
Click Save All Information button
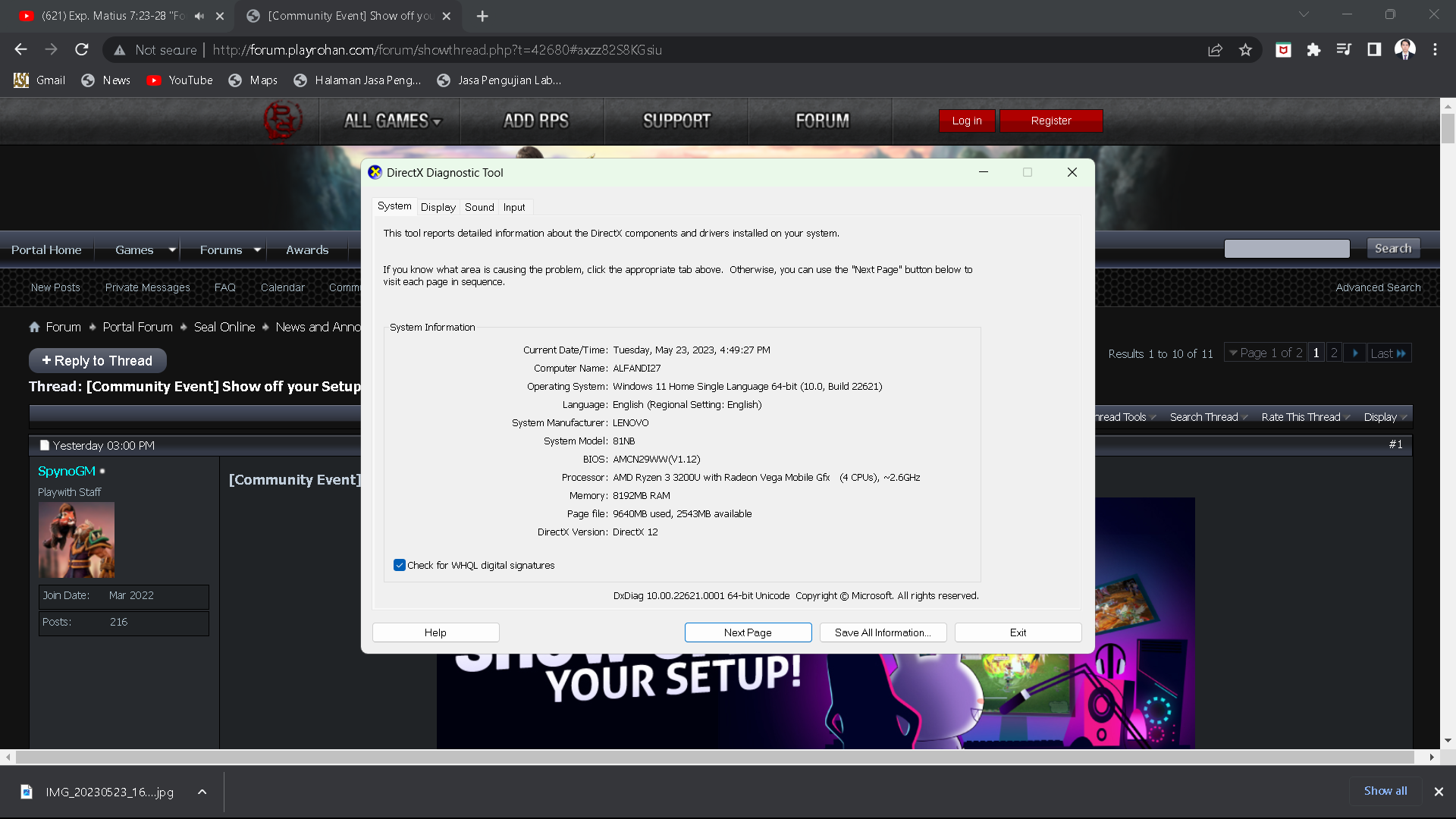click(x=883, y=632)
